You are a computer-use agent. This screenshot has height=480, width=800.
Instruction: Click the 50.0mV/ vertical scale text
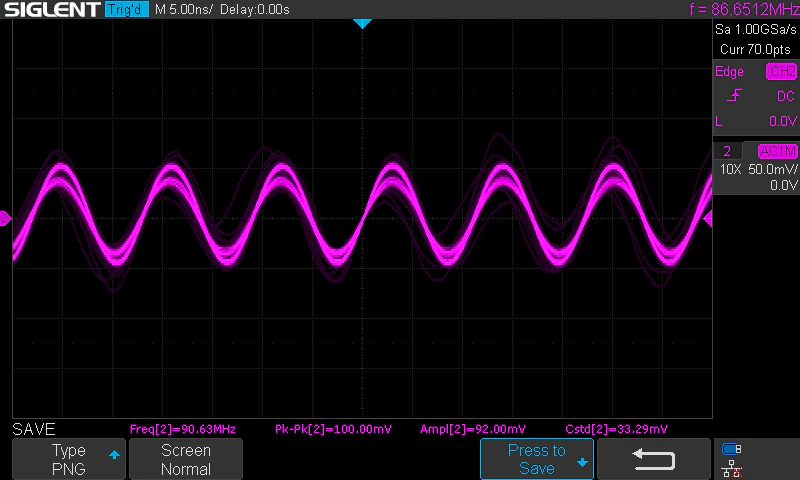[773, 169]
